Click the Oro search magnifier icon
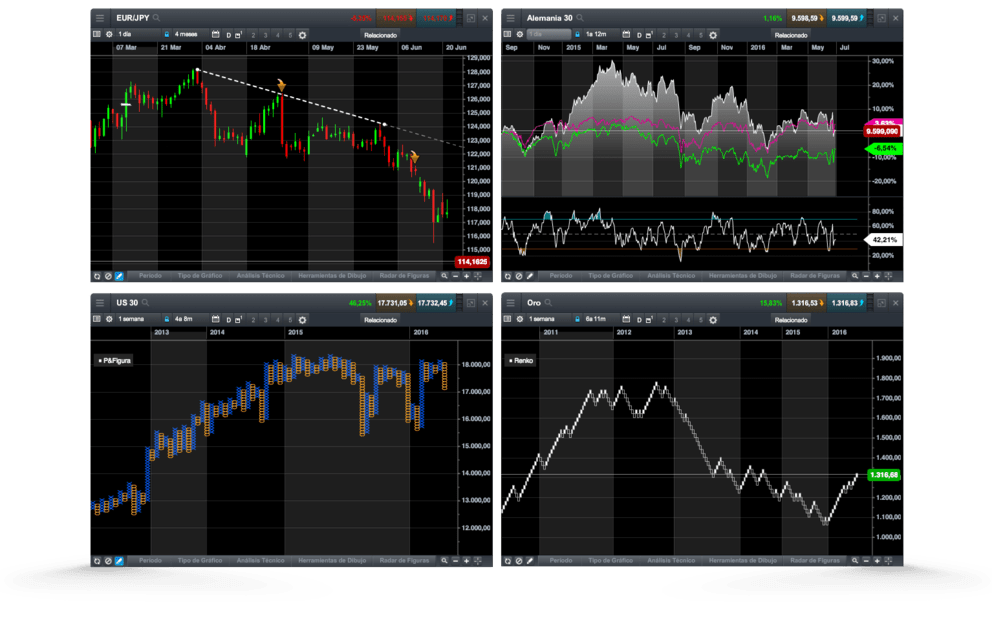Screen dimensions: 992x629 click(549, 303)
